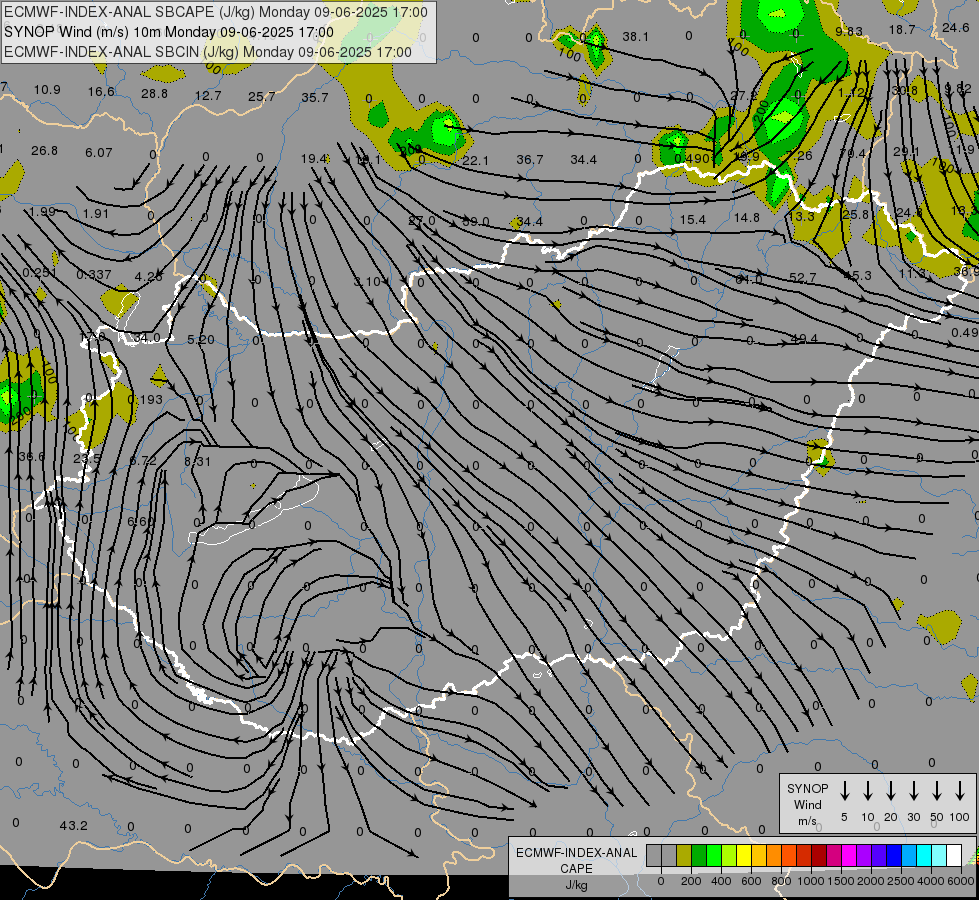Click the map value '5.20'
This screenshot has height=900, width=979.
point(200,339)
